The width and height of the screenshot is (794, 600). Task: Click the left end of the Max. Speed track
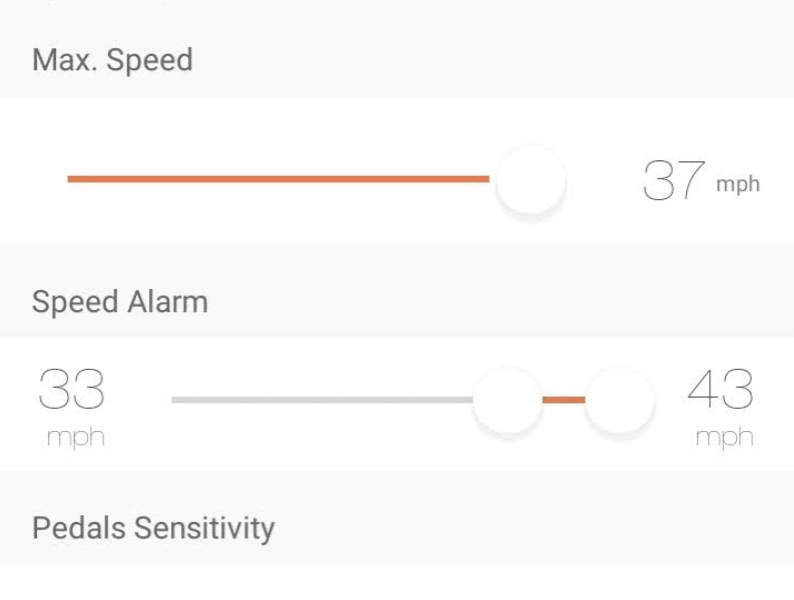coord(71,179)
